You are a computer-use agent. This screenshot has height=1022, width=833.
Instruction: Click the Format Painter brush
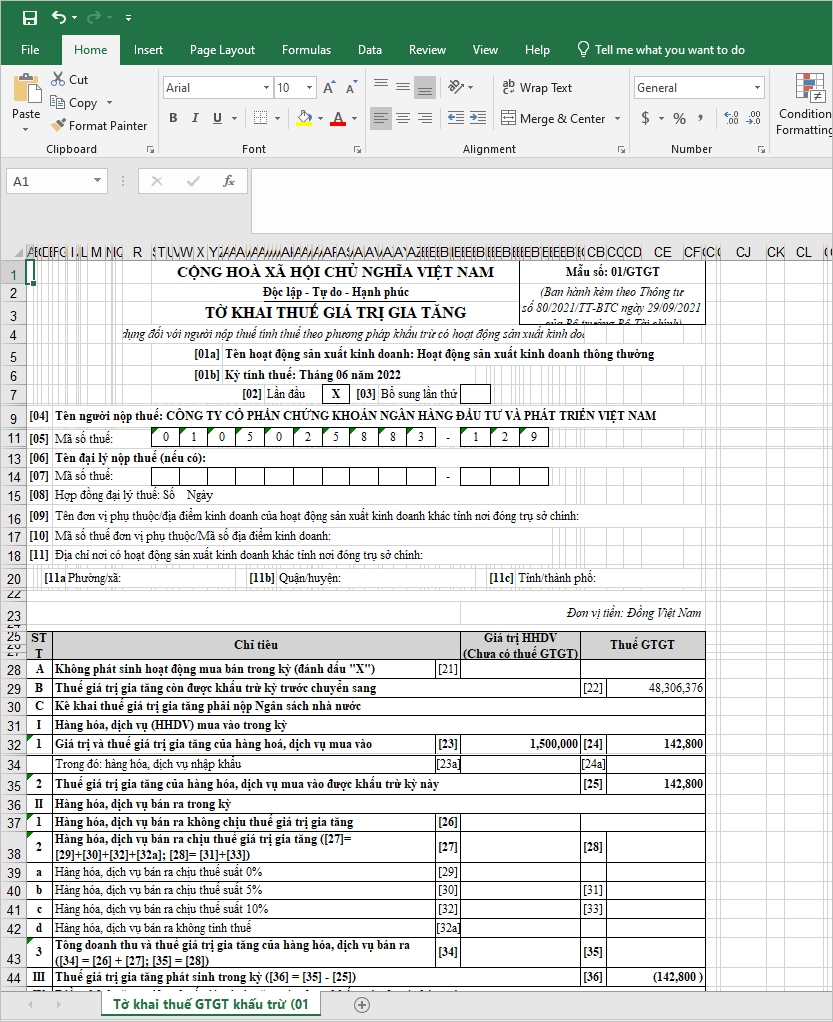57,126
